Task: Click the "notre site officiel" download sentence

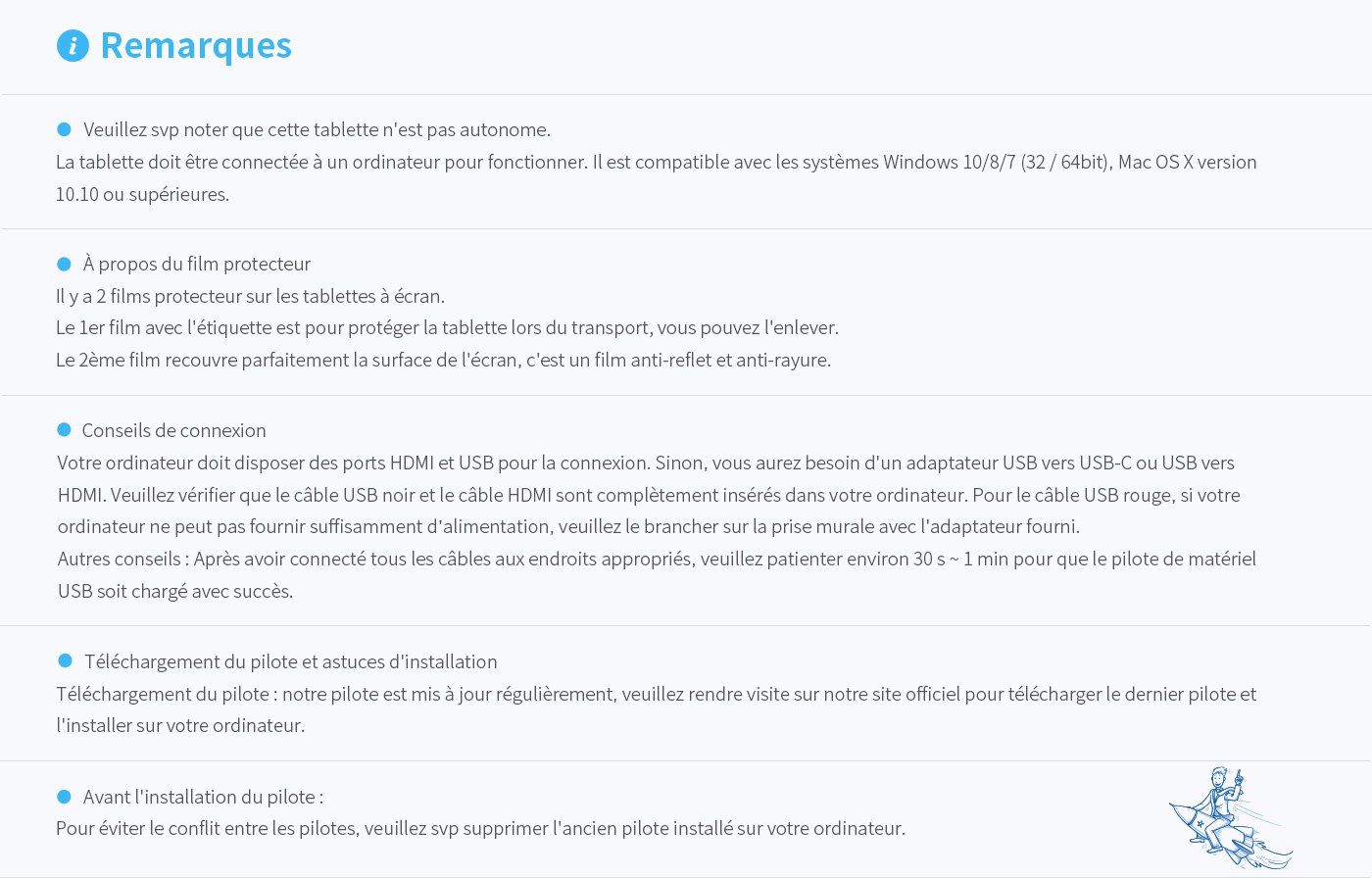Action: coord(656,694)
